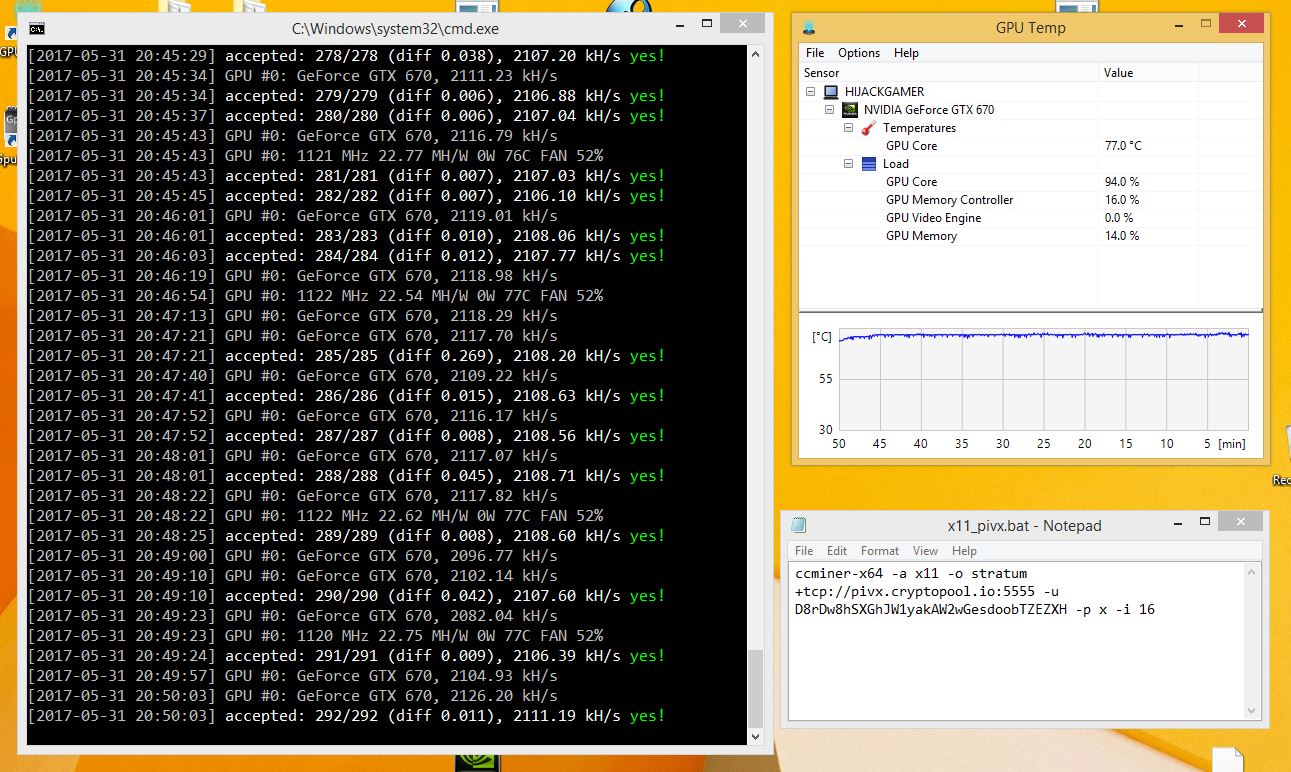The width and height of the screenshot is (1291, 772).
Task: Click the temperature graph plot area
Action: coord(1044,378)
